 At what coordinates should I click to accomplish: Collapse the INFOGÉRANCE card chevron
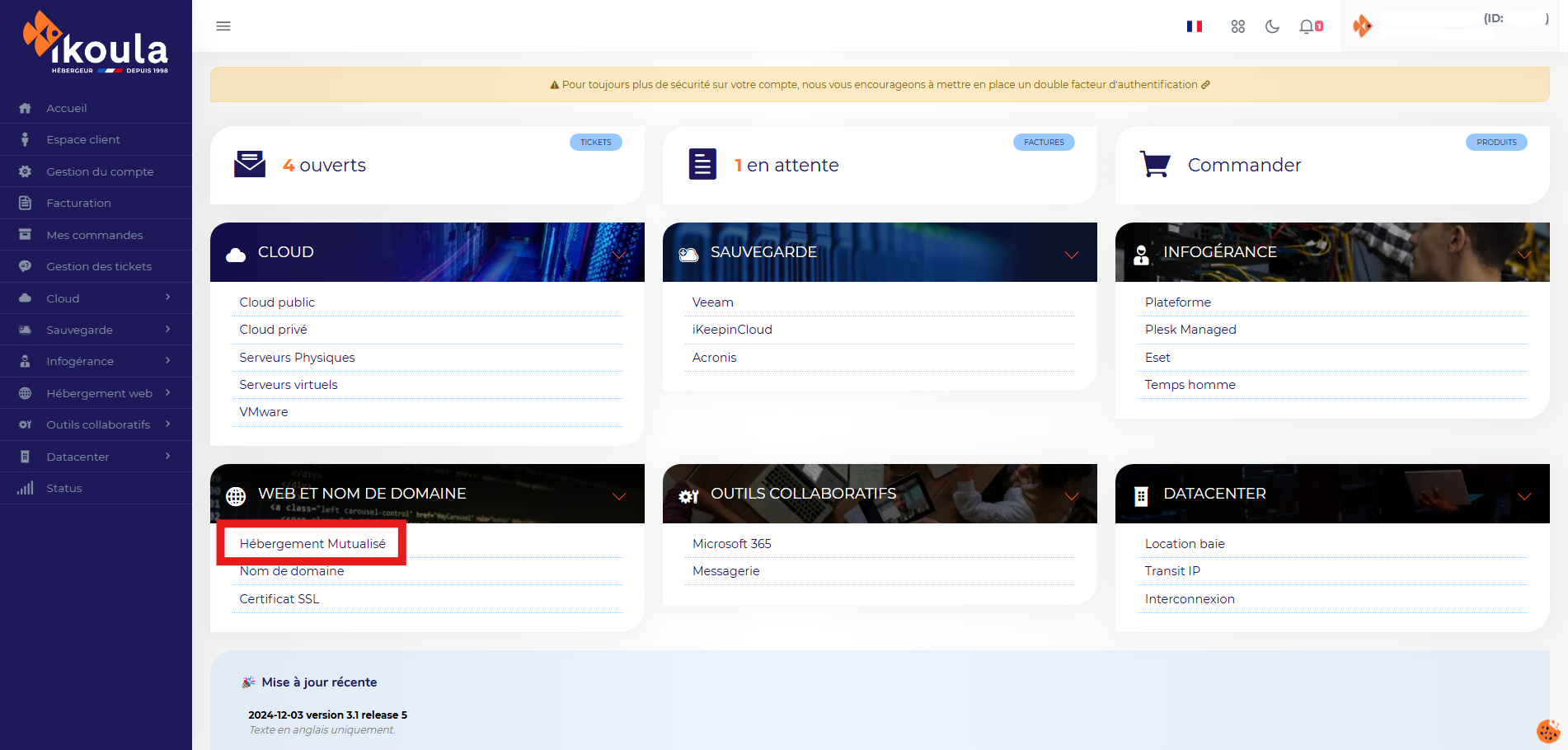point(1524,255)
